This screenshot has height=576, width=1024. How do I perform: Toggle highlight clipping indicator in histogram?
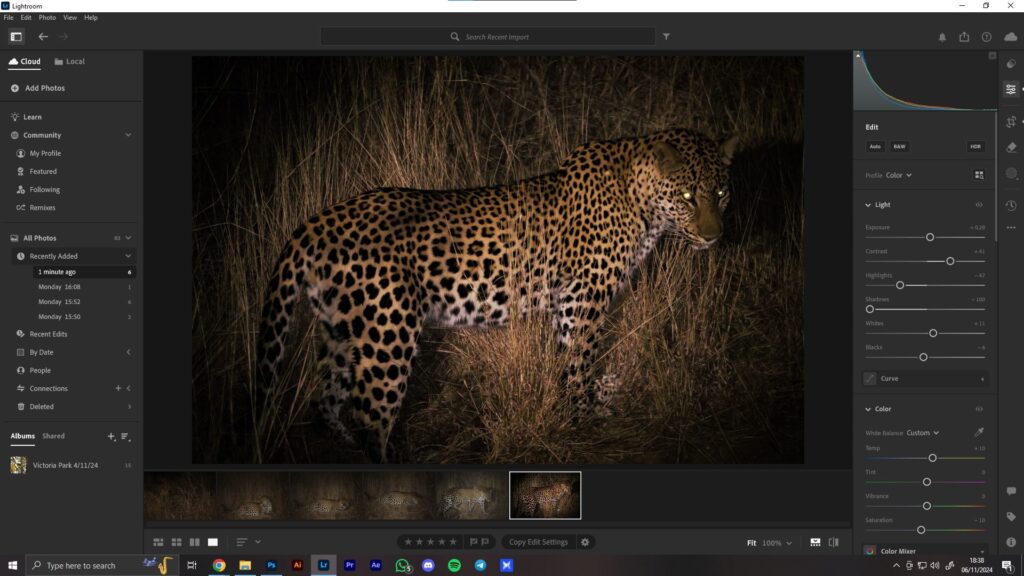[x=992, y=56]
